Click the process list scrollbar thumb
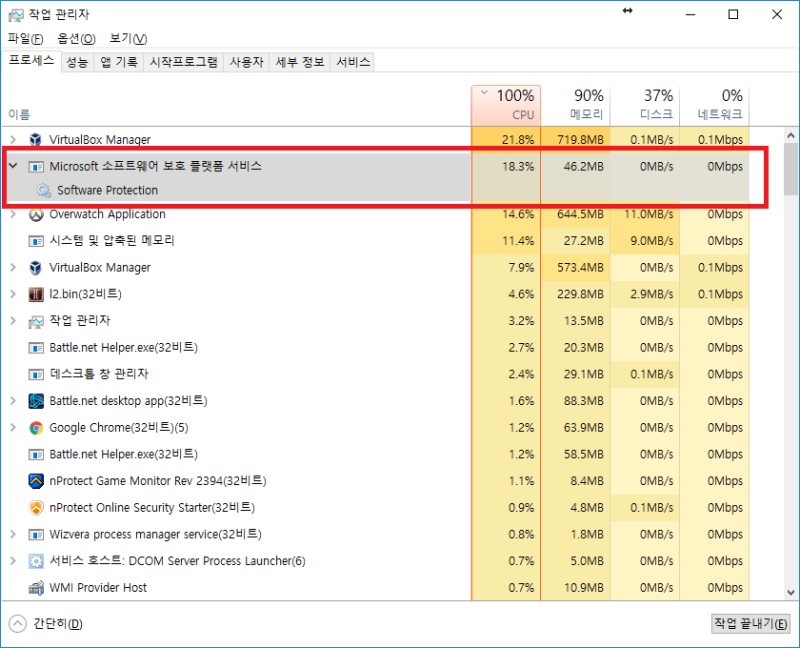This screenshot has width=800, height=648. [791, 169]
